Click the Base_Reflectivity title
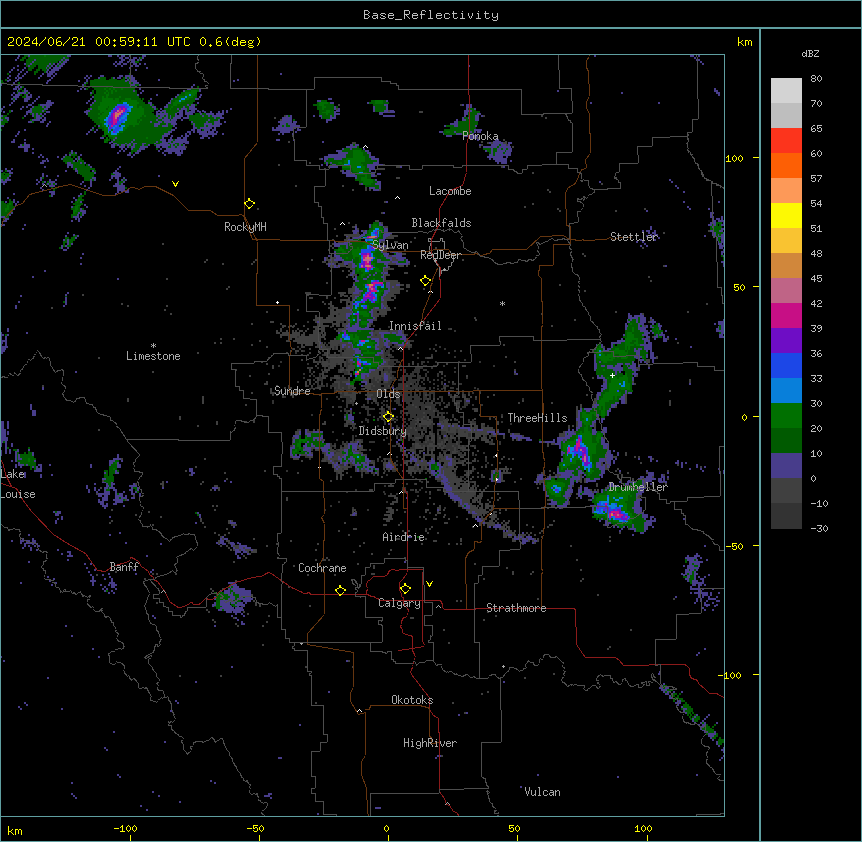Screen dimensions: 862x842 [431, 15]
